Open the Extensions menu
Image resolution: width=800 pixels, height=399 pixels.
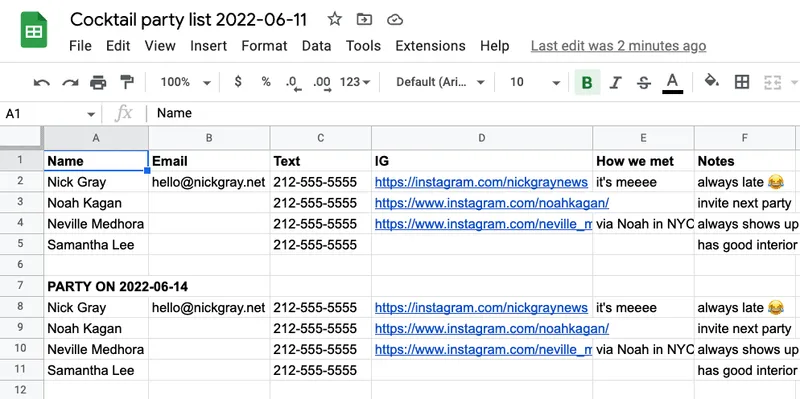pyautogui.click(x=430, y=46)
